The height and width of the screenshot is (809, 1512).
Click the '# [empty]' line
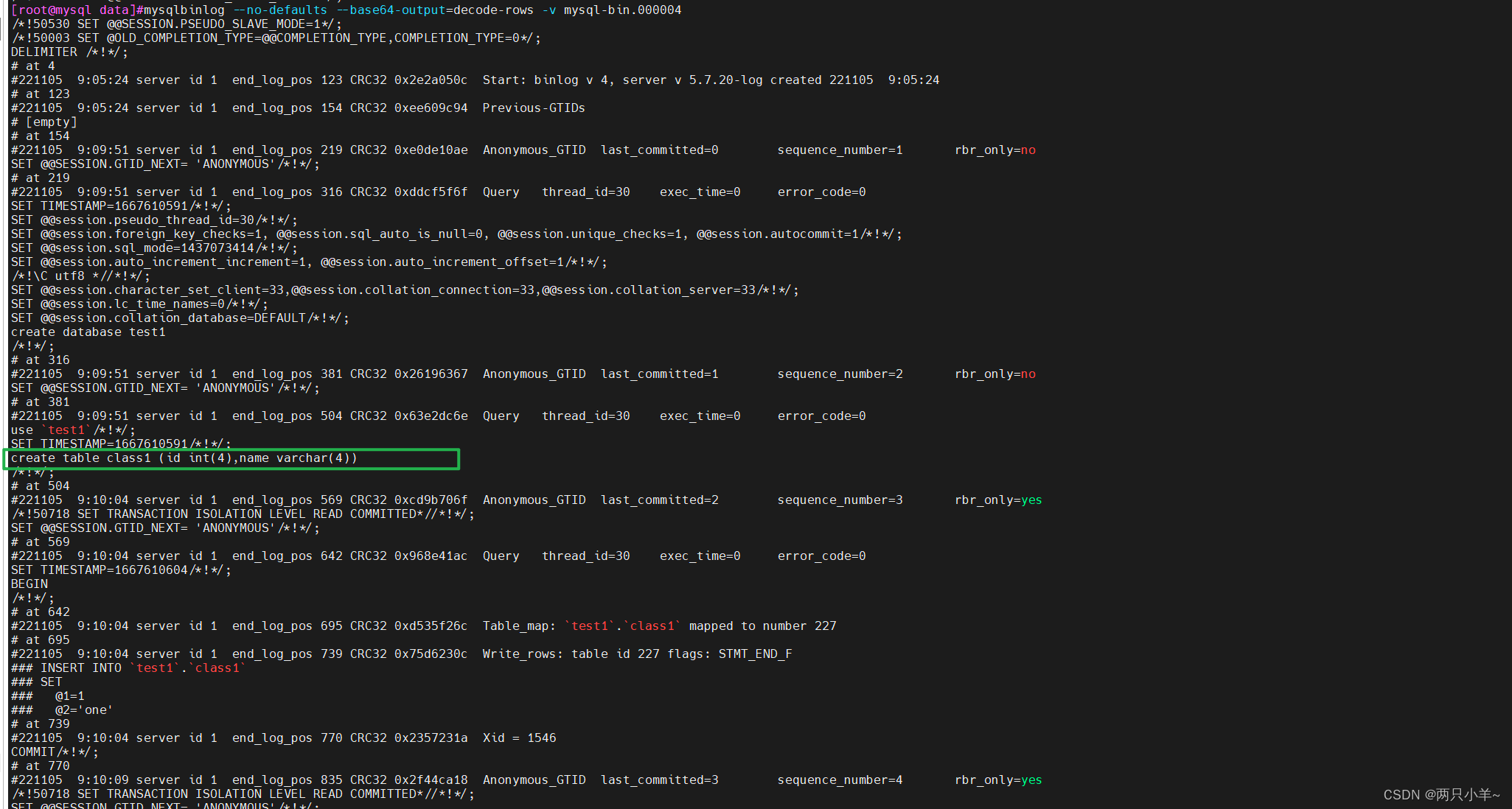tap(43, 122)
